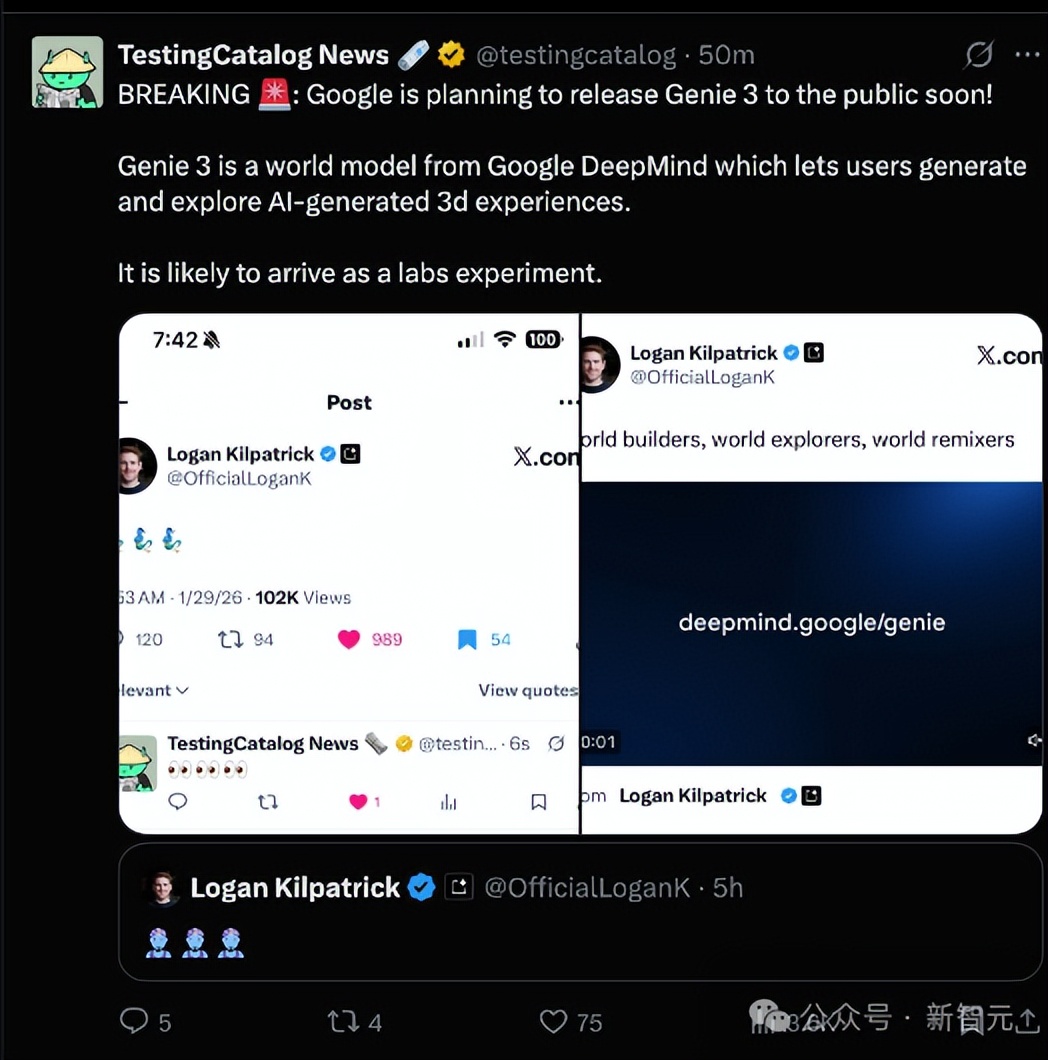Click the Grok icon on the main post
The image size is (1048, 1060).
click(978, 55)
